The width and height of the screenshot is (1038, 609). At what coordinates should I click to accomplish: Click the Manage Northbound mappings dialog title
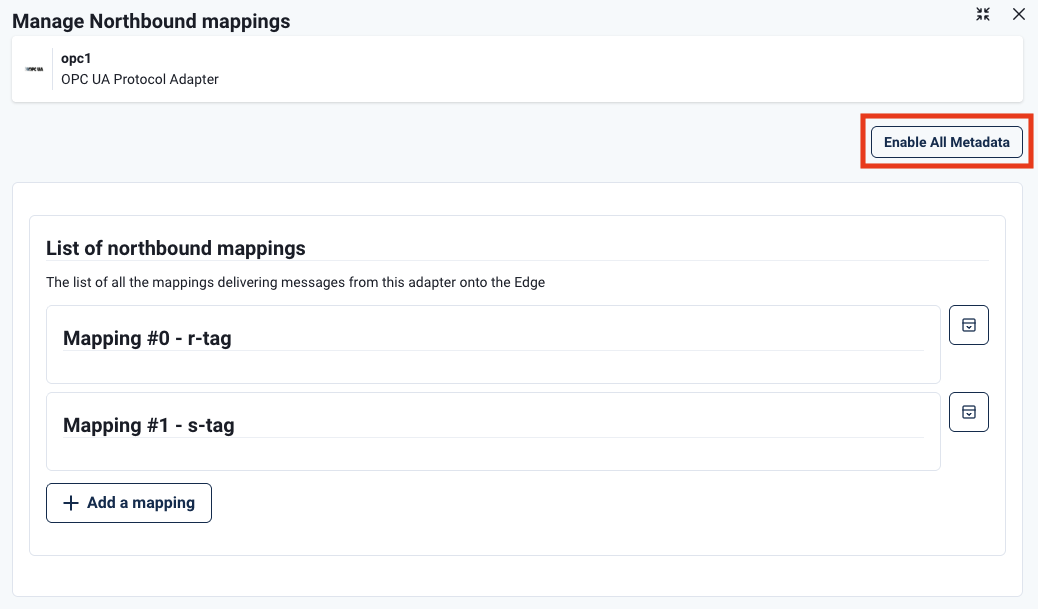point(151,21)
